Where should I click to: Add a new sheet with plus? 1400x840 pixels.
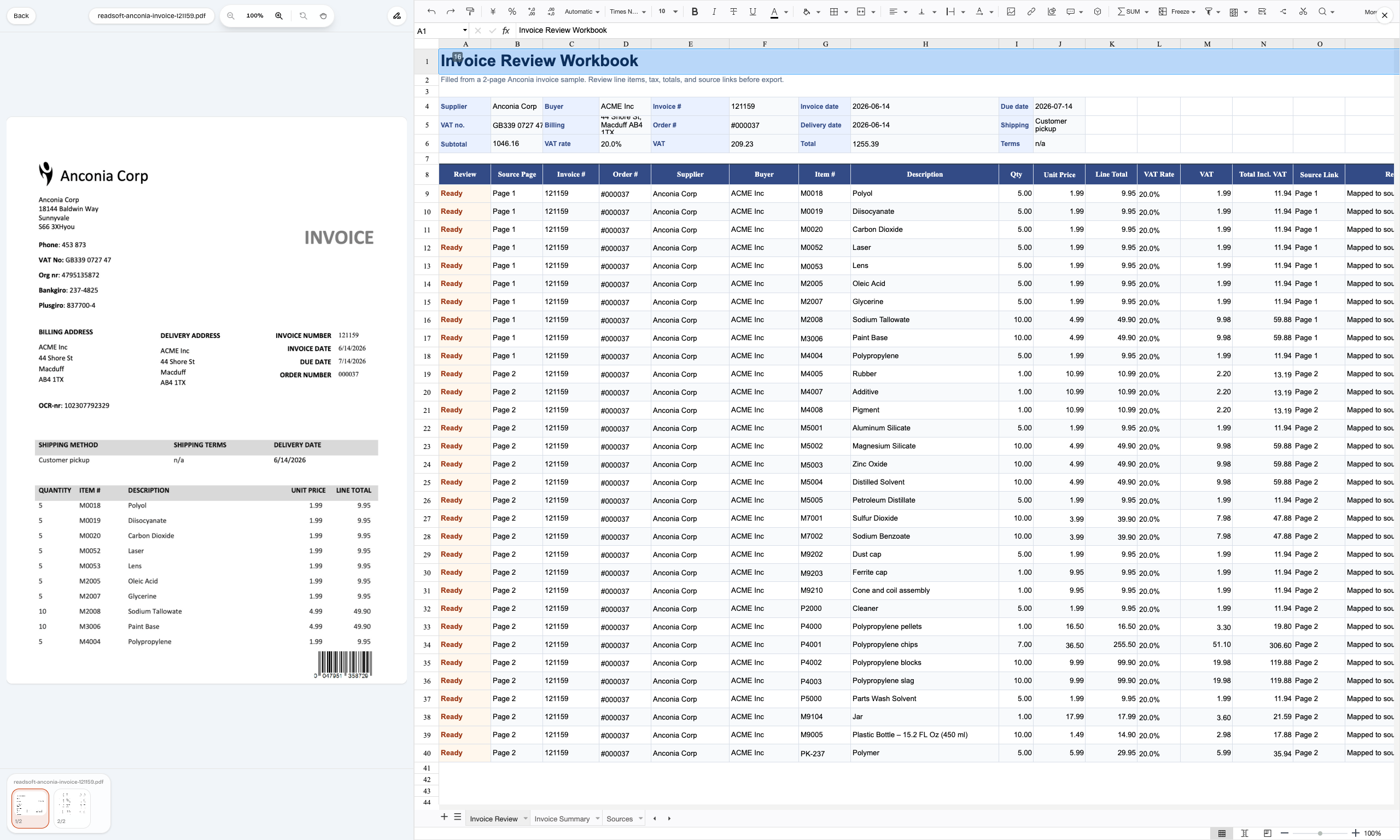444,816
